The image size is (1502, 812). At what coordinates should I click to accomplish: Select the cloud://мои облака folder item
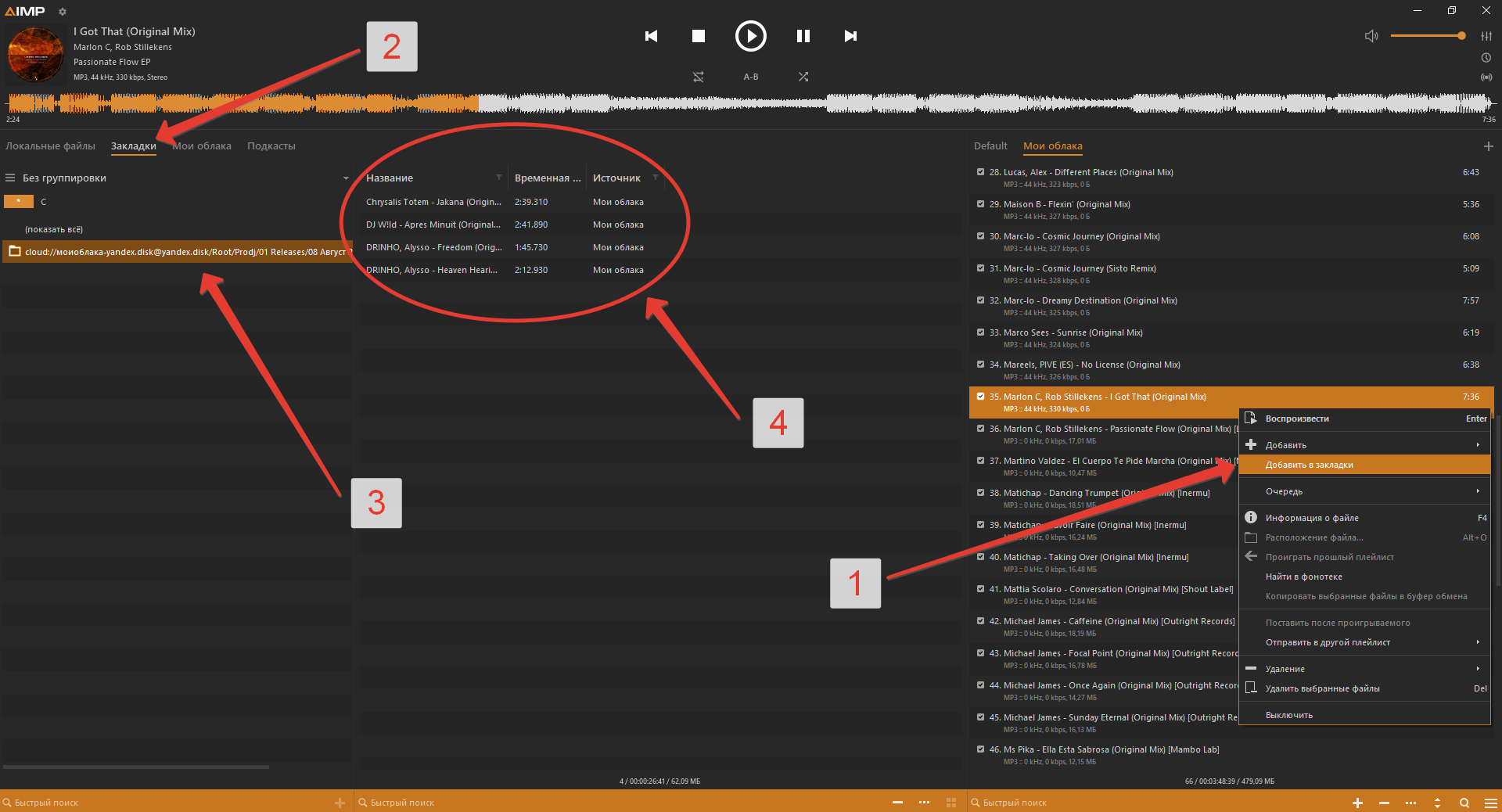click(178, 252)
